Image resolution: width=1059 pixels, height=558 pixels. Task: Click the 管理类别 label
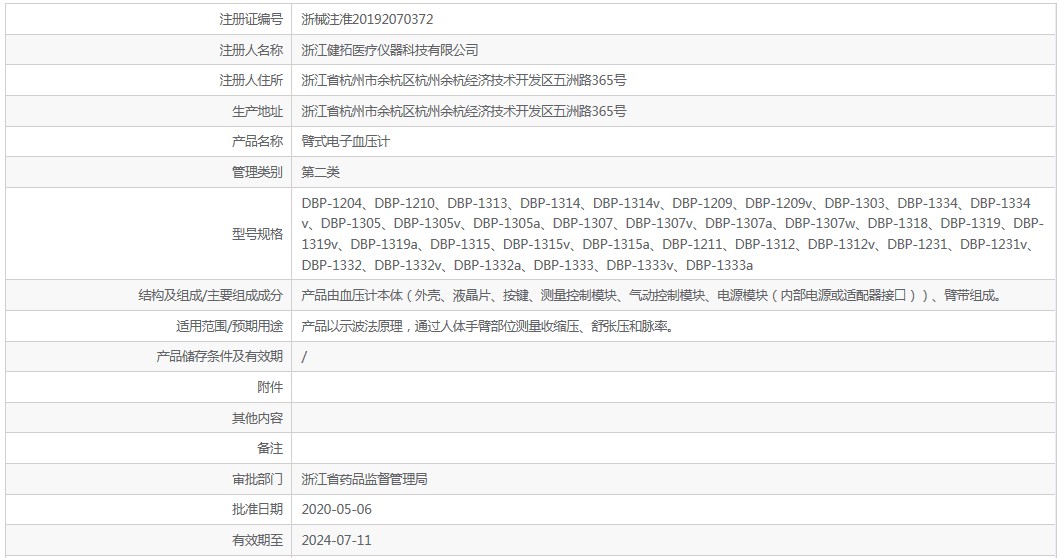(257, 172)
